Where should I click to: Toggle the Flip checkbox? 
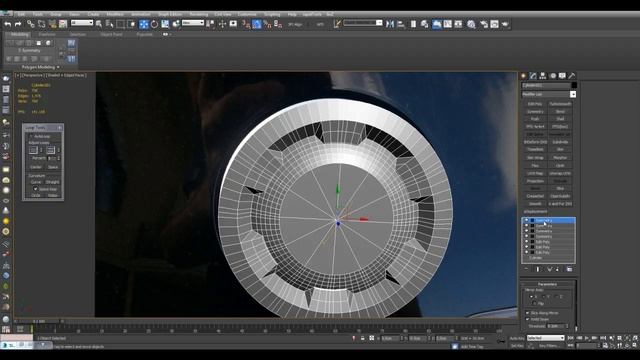pyautogui.click(x=535, y=304)
